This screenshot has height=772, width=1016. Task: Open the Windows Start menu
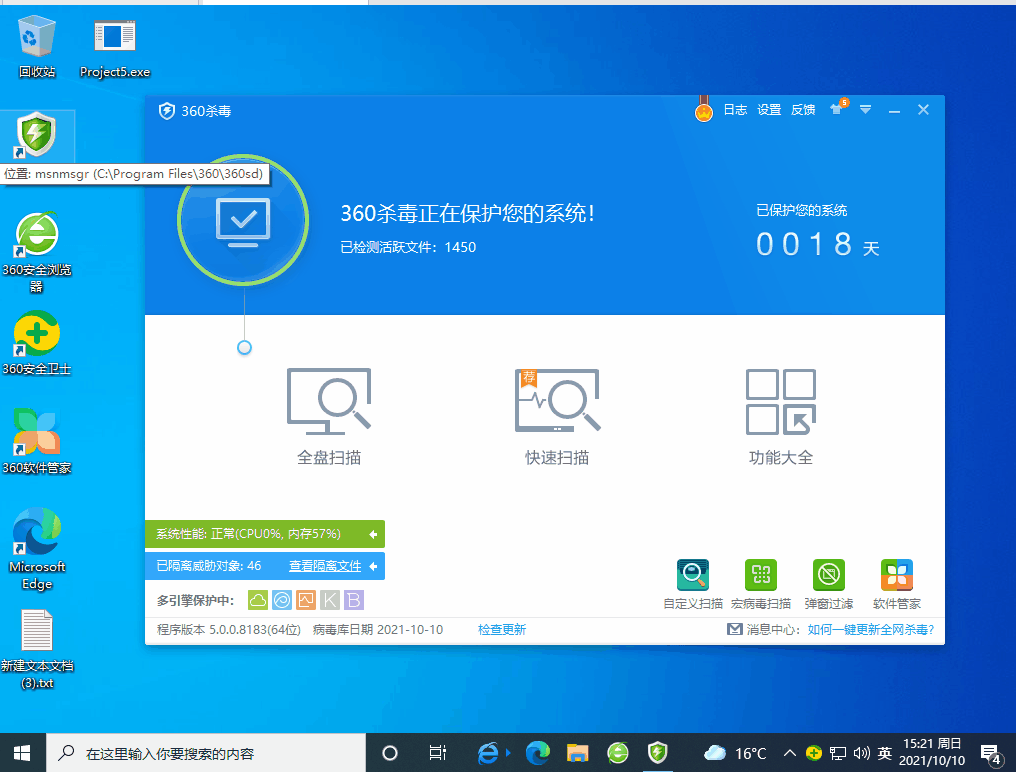(22, 753)
